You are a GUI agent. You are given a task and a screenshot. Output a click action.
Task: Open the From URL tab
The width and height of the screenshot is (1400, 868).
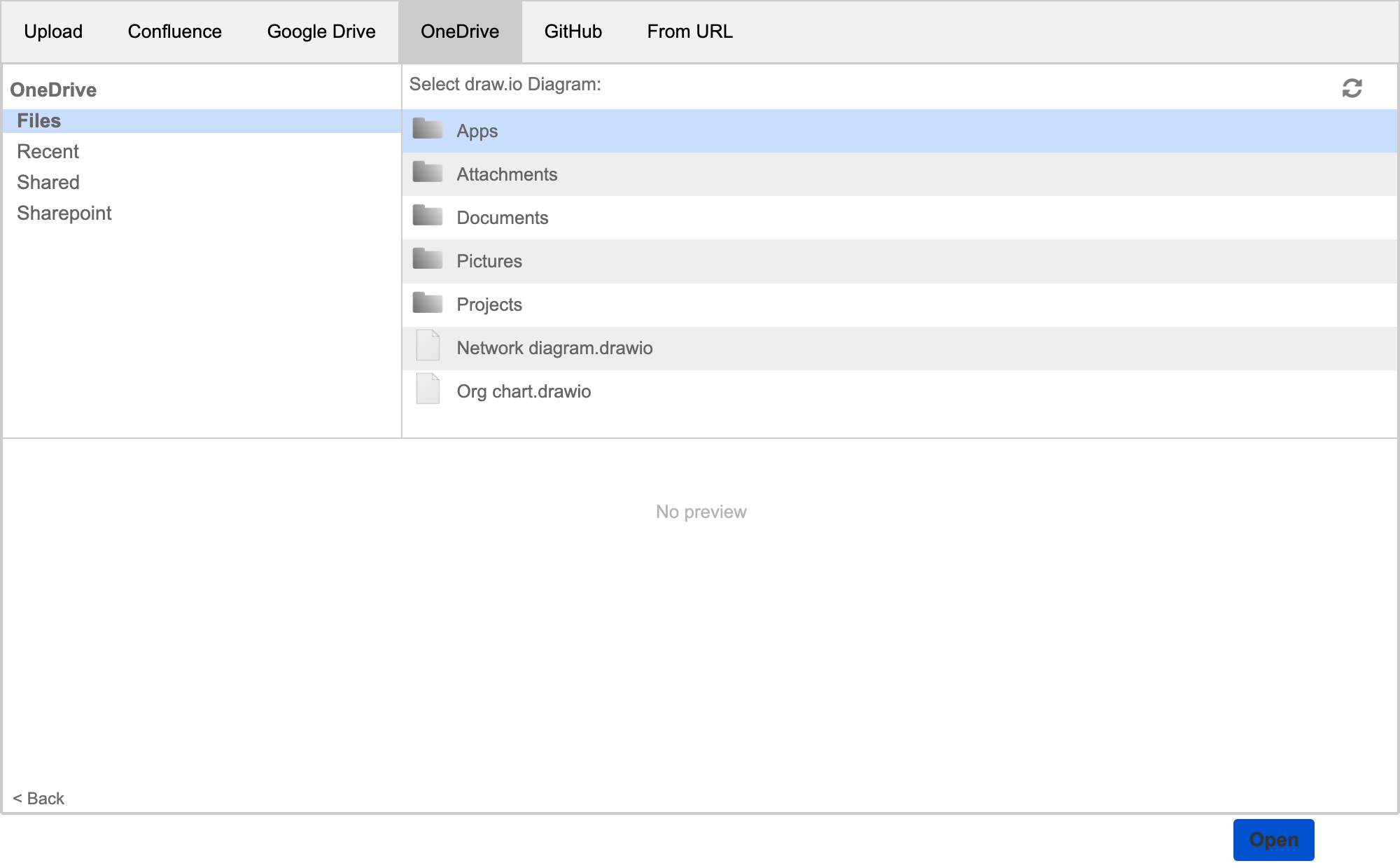click(x=690, y=31)
